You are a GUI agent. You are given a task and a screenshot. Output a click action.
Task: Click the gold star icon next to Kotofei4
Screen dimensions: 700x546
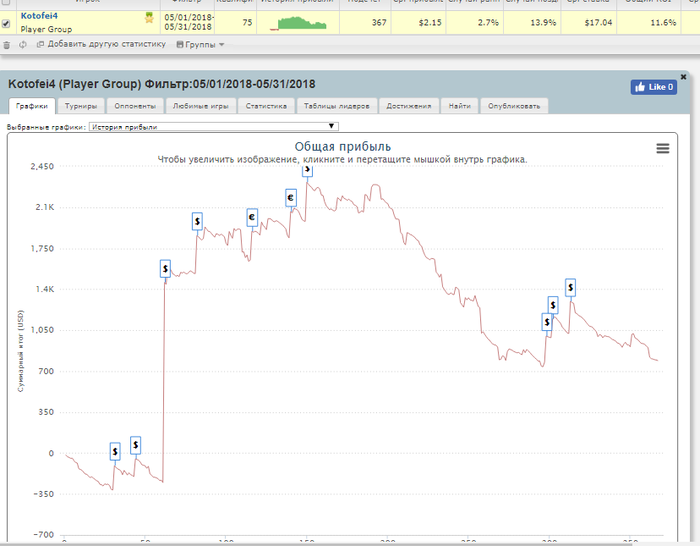coord(149,18)
